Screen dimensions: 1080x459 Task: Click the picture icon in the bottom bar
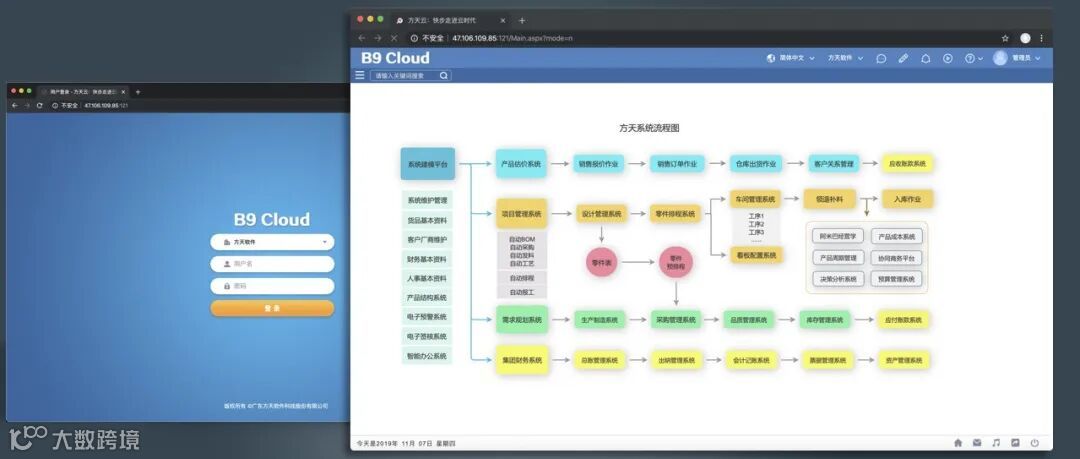pos(1015,442)
